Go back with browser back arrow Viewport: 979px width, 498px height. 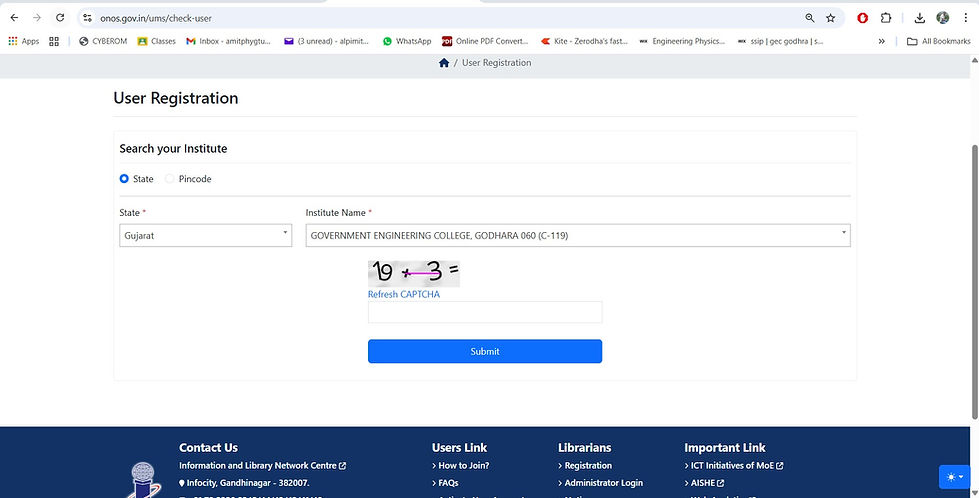14,18
